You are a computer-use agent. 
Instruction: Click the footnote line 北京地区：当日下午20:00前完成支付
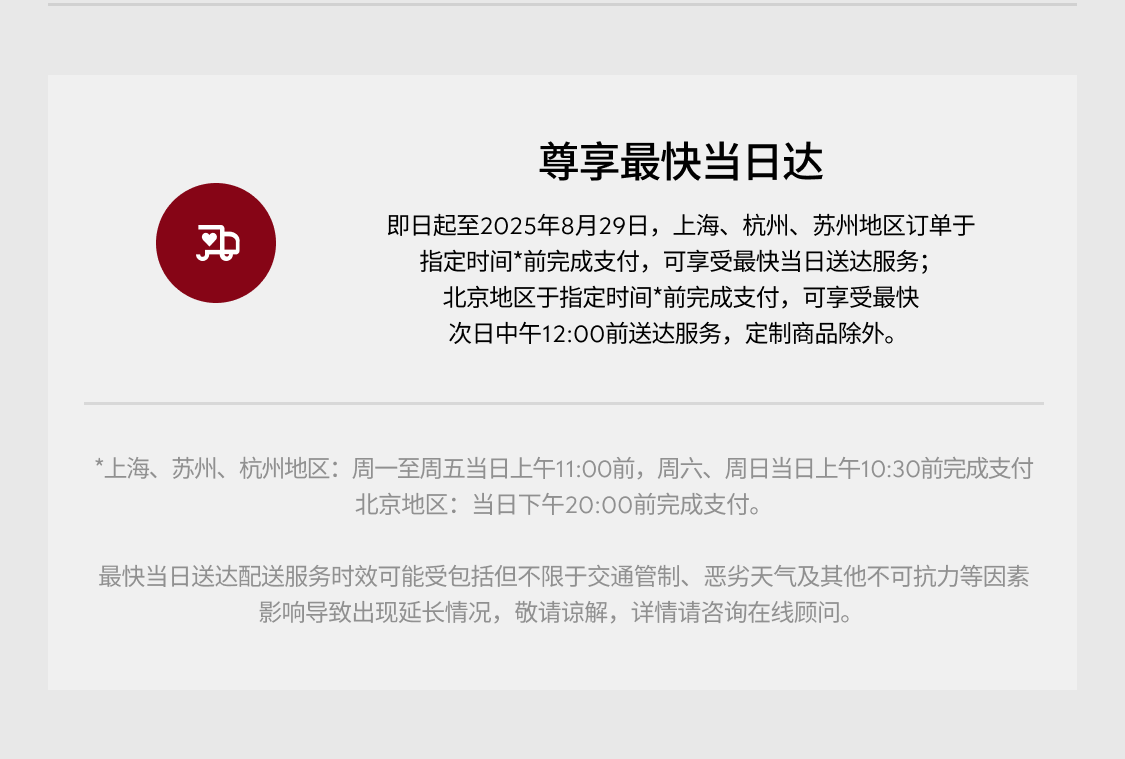[558, 504]
